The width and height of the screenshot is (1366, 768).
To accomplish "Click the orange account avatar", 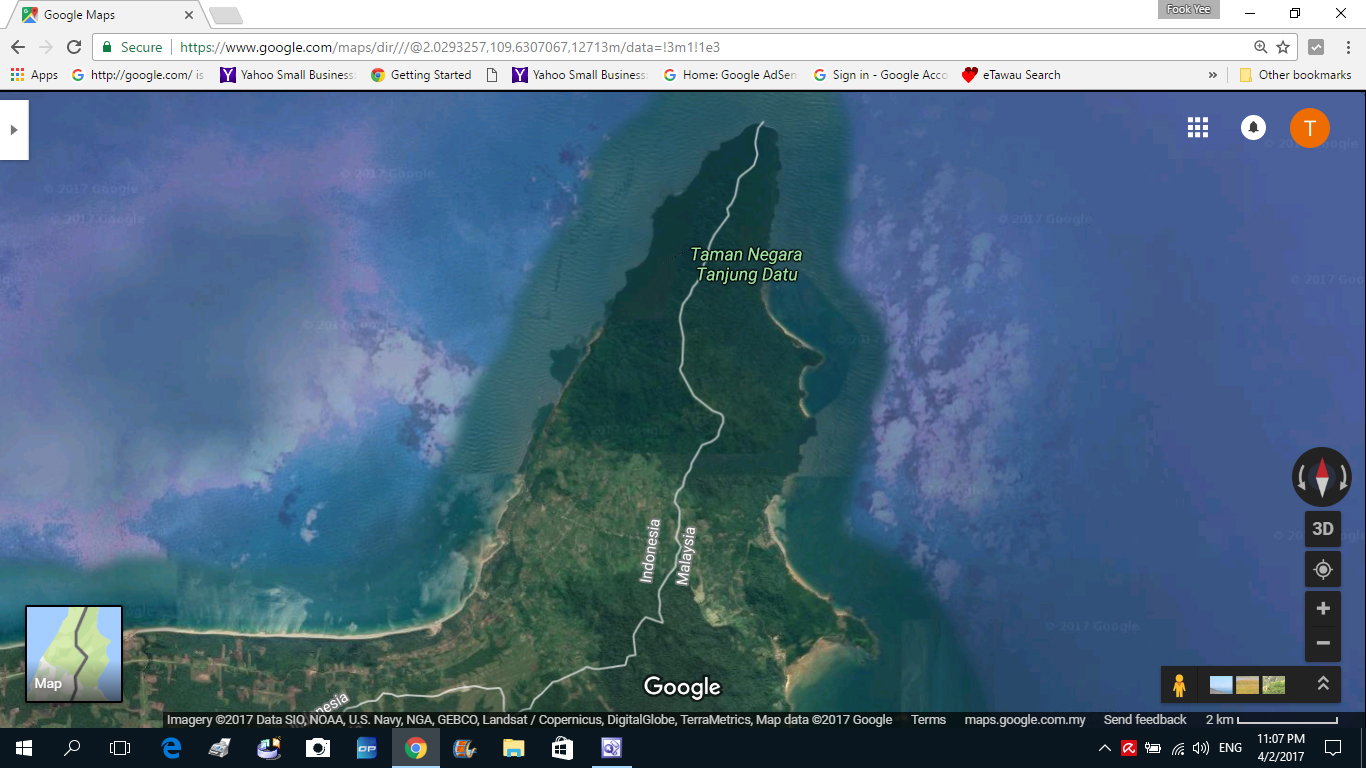I will [x=1309, y=127].
